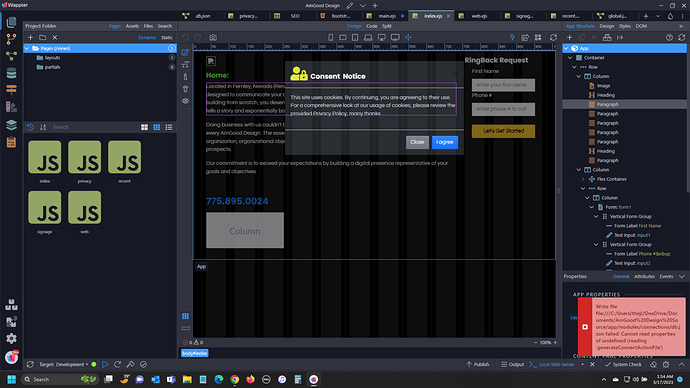Select large thumbnails view icon in assets panel
690x388 pixels.
144,127
